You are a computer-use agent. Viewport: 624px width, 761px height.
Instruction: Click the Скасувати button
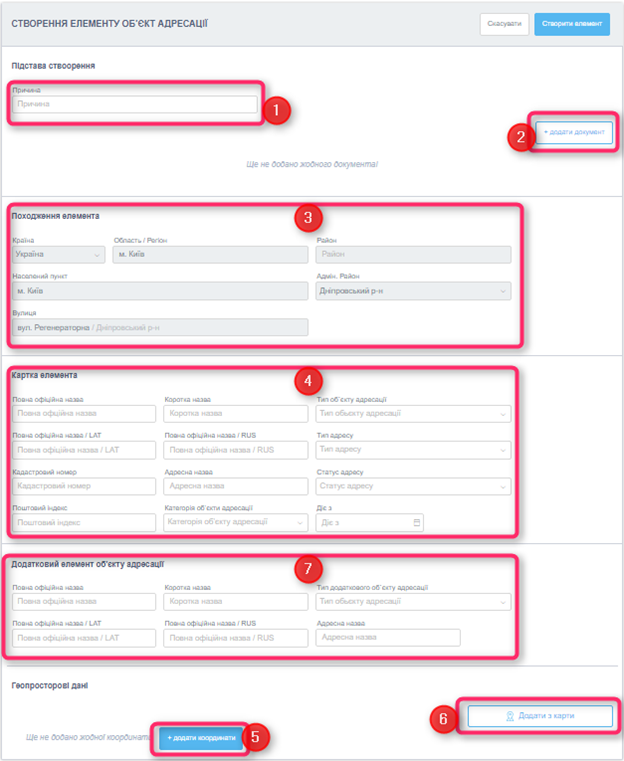click(505, 23)
